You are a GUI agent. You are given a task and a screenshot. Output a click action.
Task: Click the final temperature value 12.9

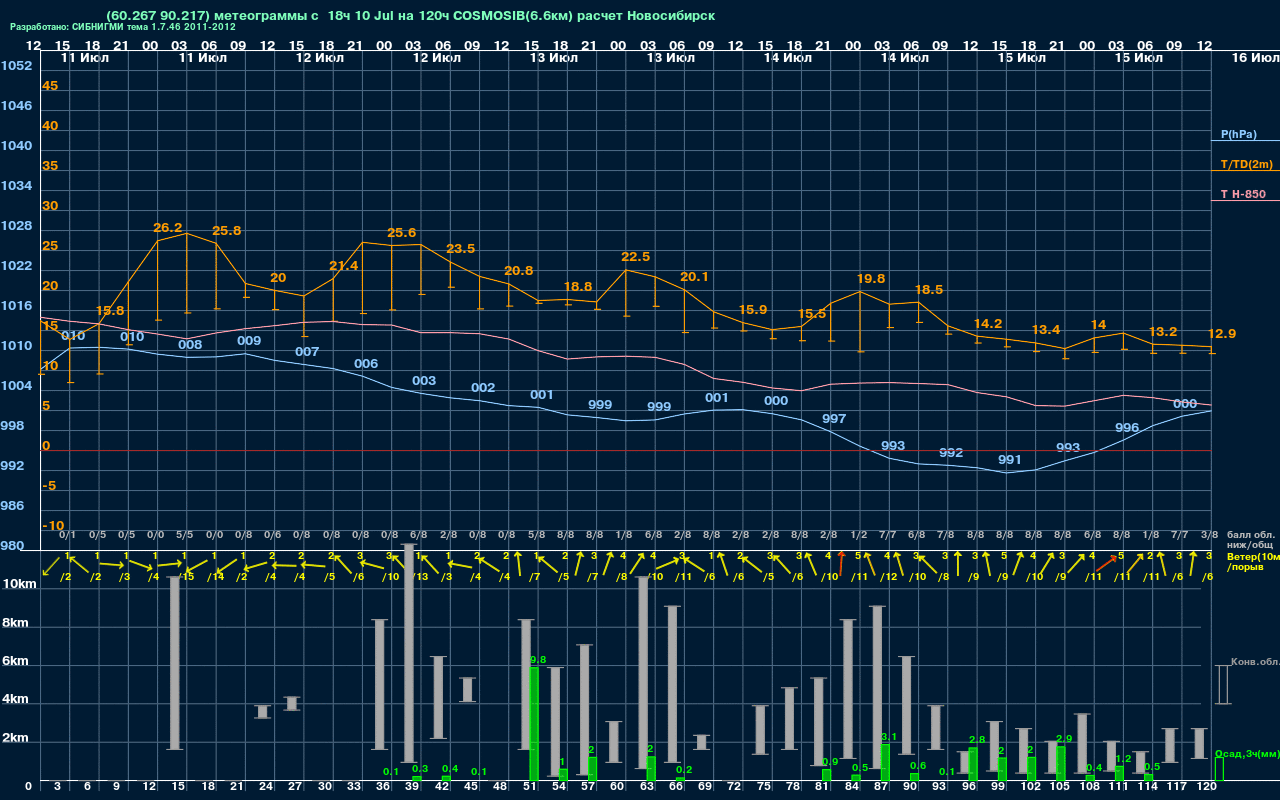pos(1222,333)
